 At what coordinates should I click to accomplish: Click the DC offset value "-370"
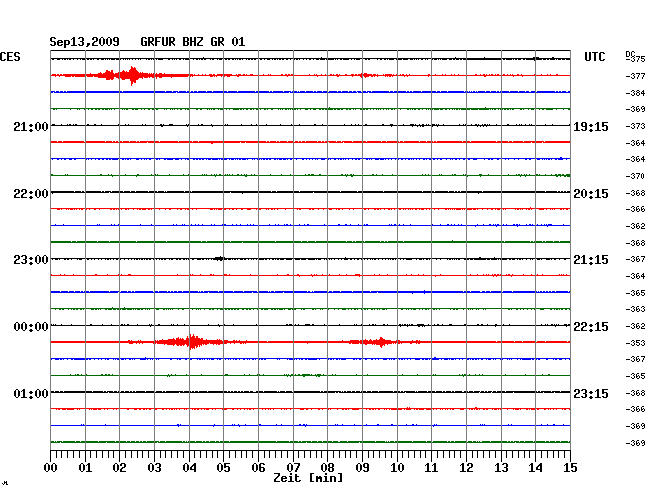point(635,176)
